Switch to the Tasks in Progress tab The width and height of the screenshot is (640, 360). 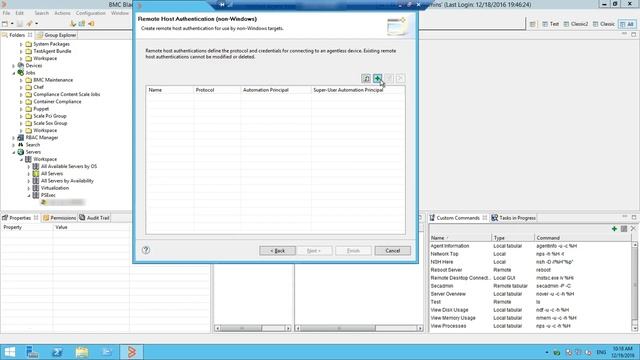[513, 218]
